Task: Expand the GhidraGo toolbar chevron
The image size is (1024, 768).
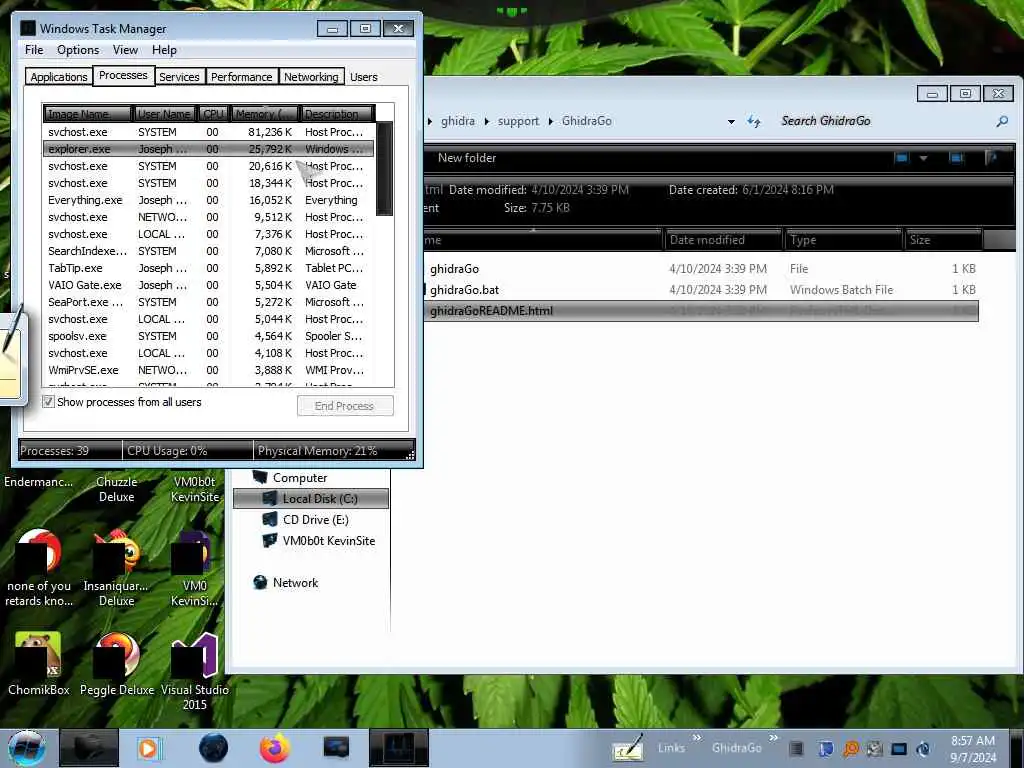Action: click(774, 738)
